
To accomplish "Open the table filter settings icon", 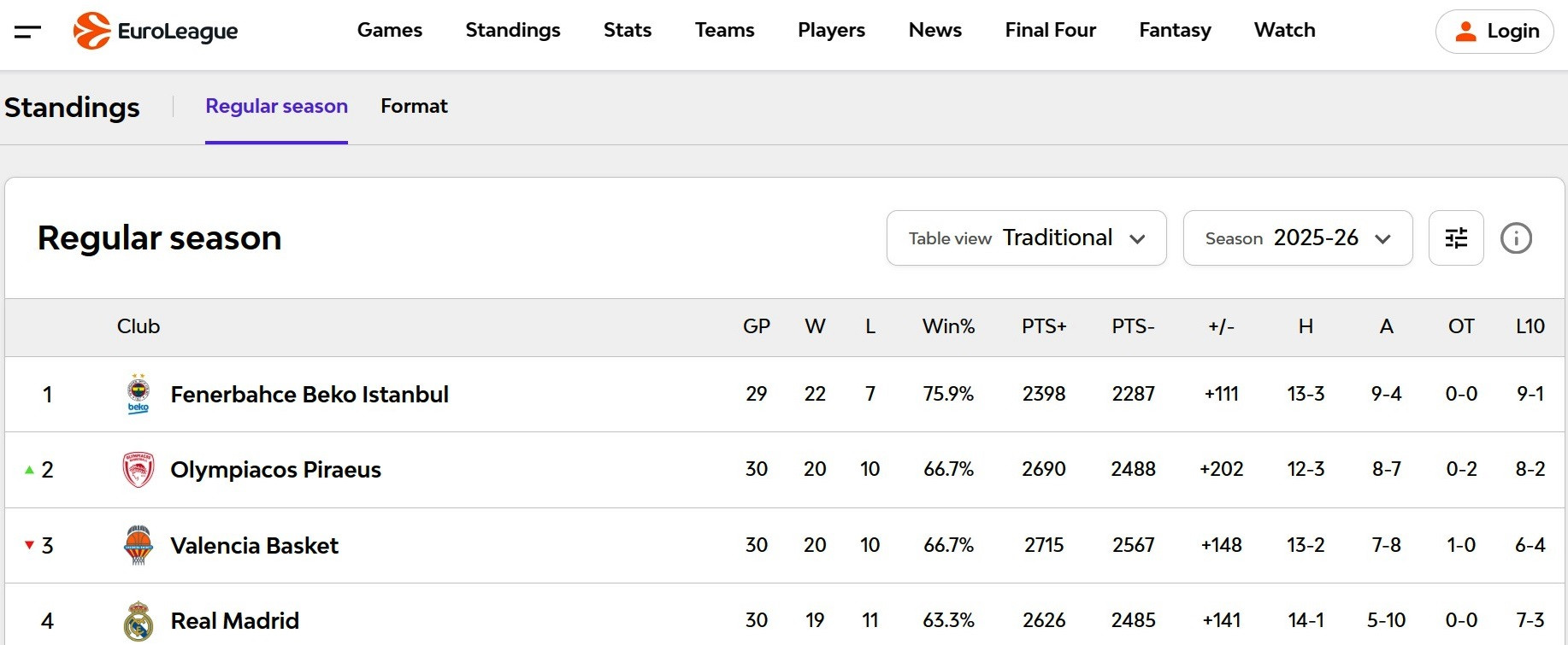I will click(x=1455, y=238).
